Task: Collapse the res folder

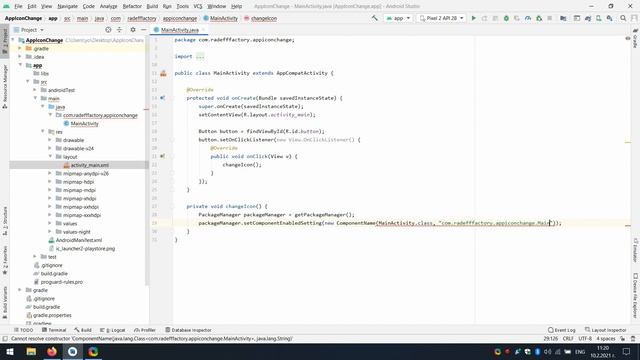Action: tap(43, 132)
